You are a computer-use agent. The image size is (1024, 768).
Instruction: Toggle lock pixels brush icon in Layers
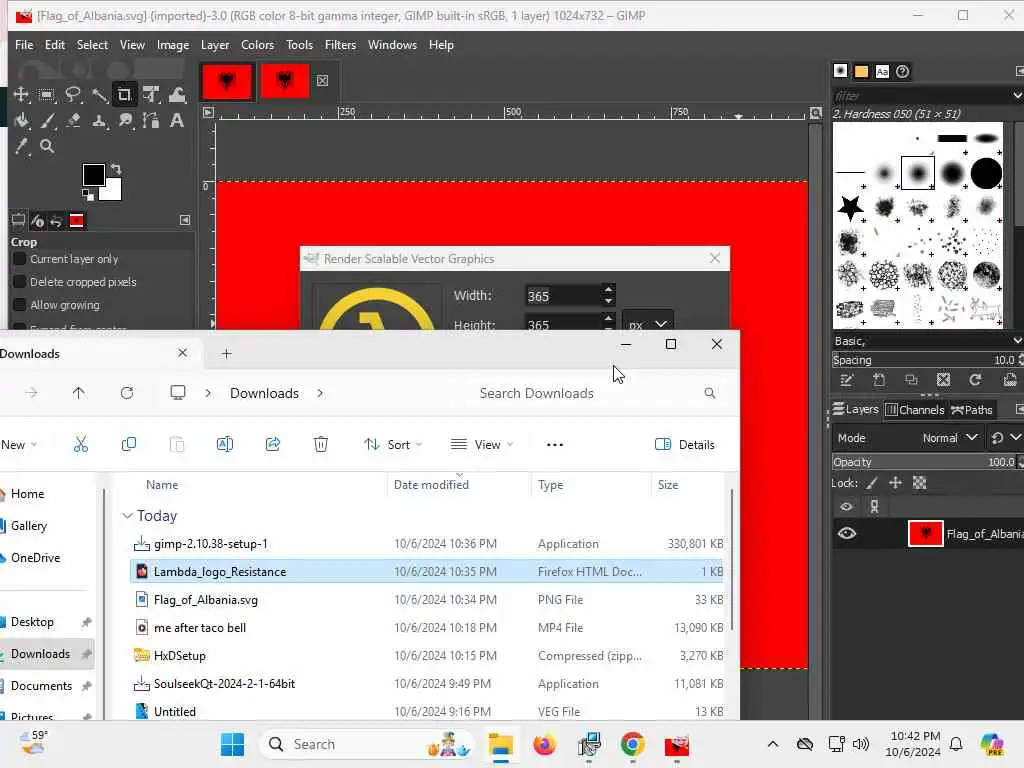click(x=872, y=483)
